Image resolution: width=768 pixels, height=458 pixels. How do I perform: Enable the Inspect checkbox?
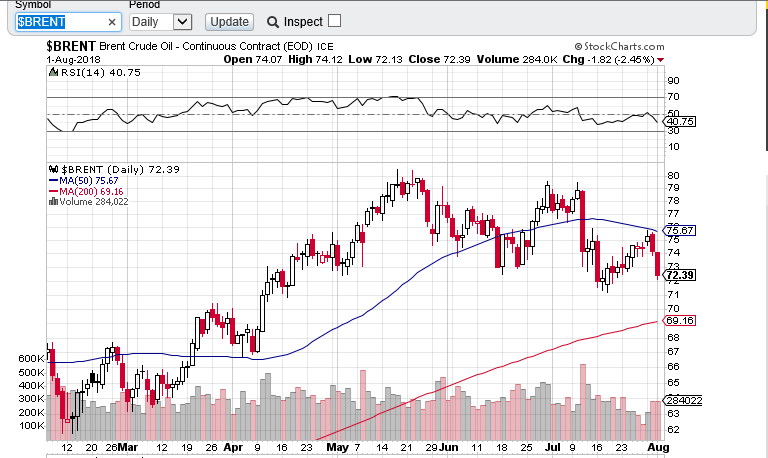335,21
